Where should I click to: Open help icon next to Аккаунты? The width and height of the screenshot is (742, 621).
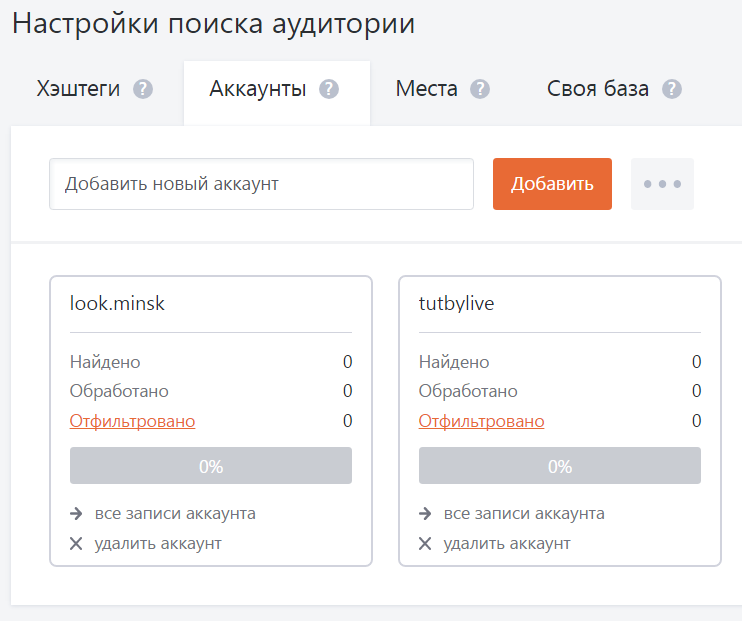pyautogui.click(x=329, y=89)
